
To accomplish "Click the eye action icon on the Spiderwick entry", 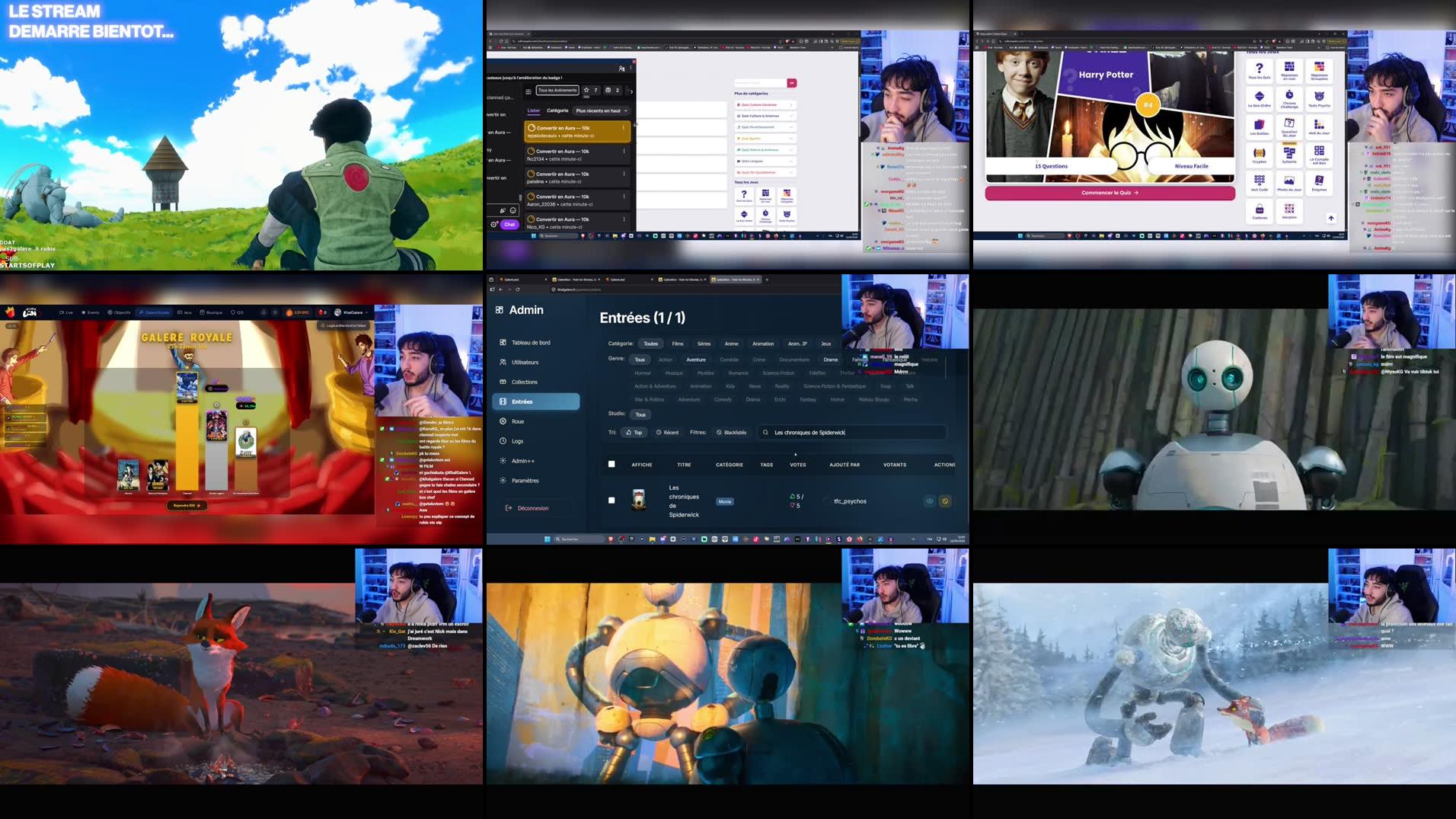I will [928, 501].
